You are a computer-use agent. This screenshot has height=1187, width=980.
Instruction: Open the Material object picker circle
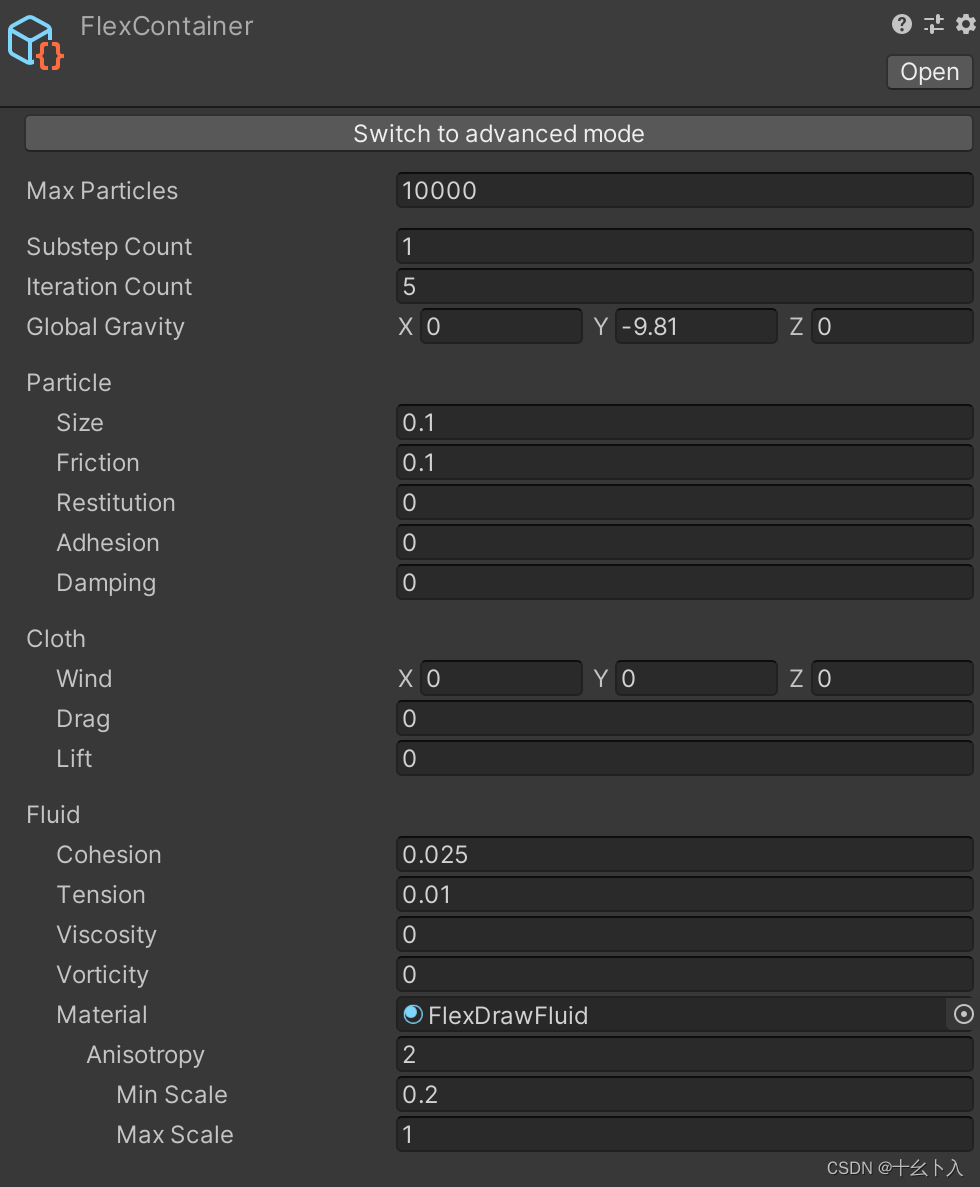[x=963, y=1015]
